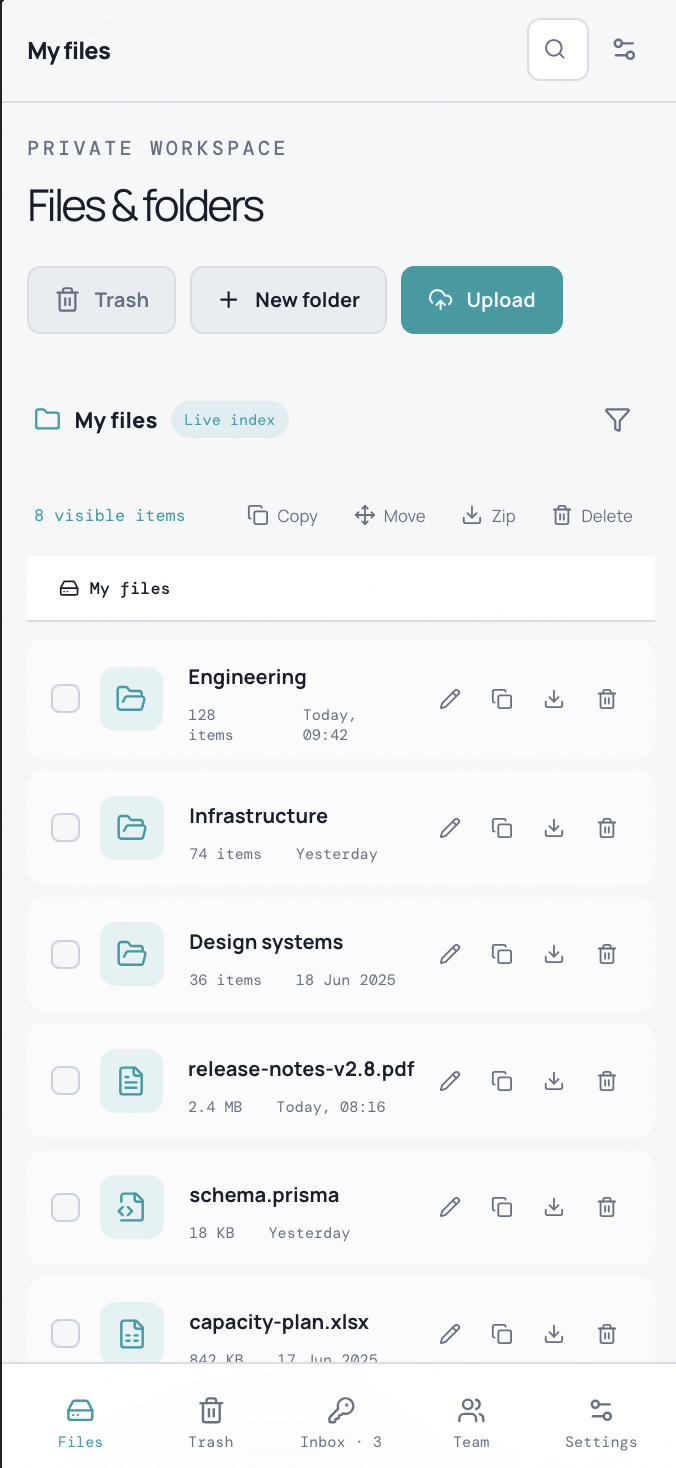Rename the Design systems folder
The image size is (676, 1468).
[451, 954]
